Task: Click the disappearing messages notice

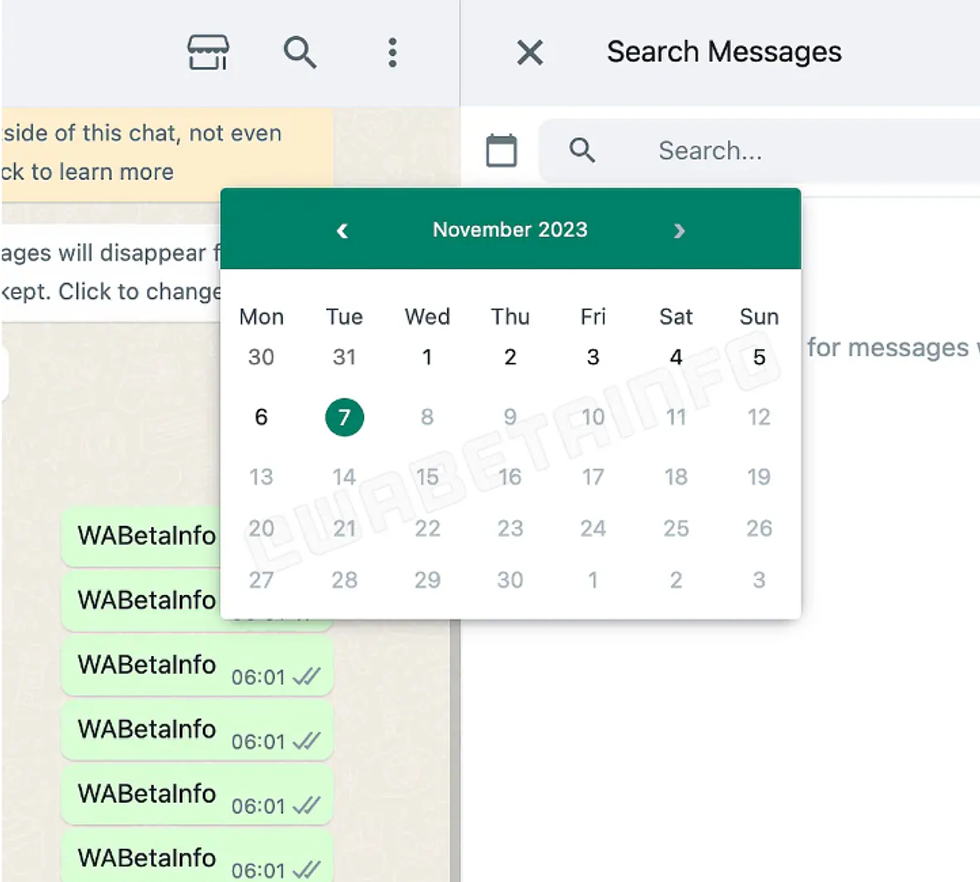Action: pyautogui.click(x=112, y=272)
